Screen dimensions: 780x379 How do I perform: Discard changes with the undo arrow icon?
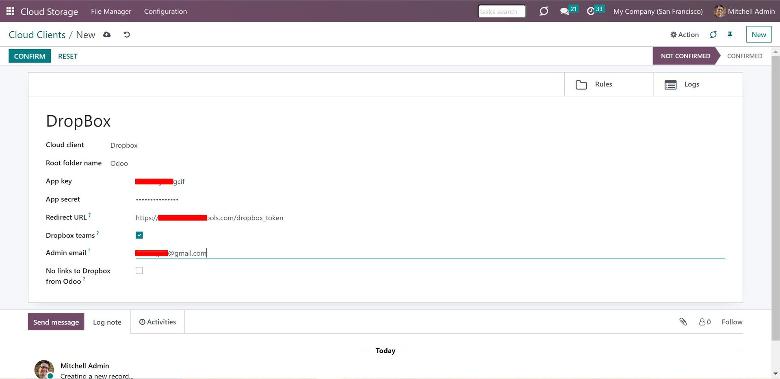click(127, 35)
